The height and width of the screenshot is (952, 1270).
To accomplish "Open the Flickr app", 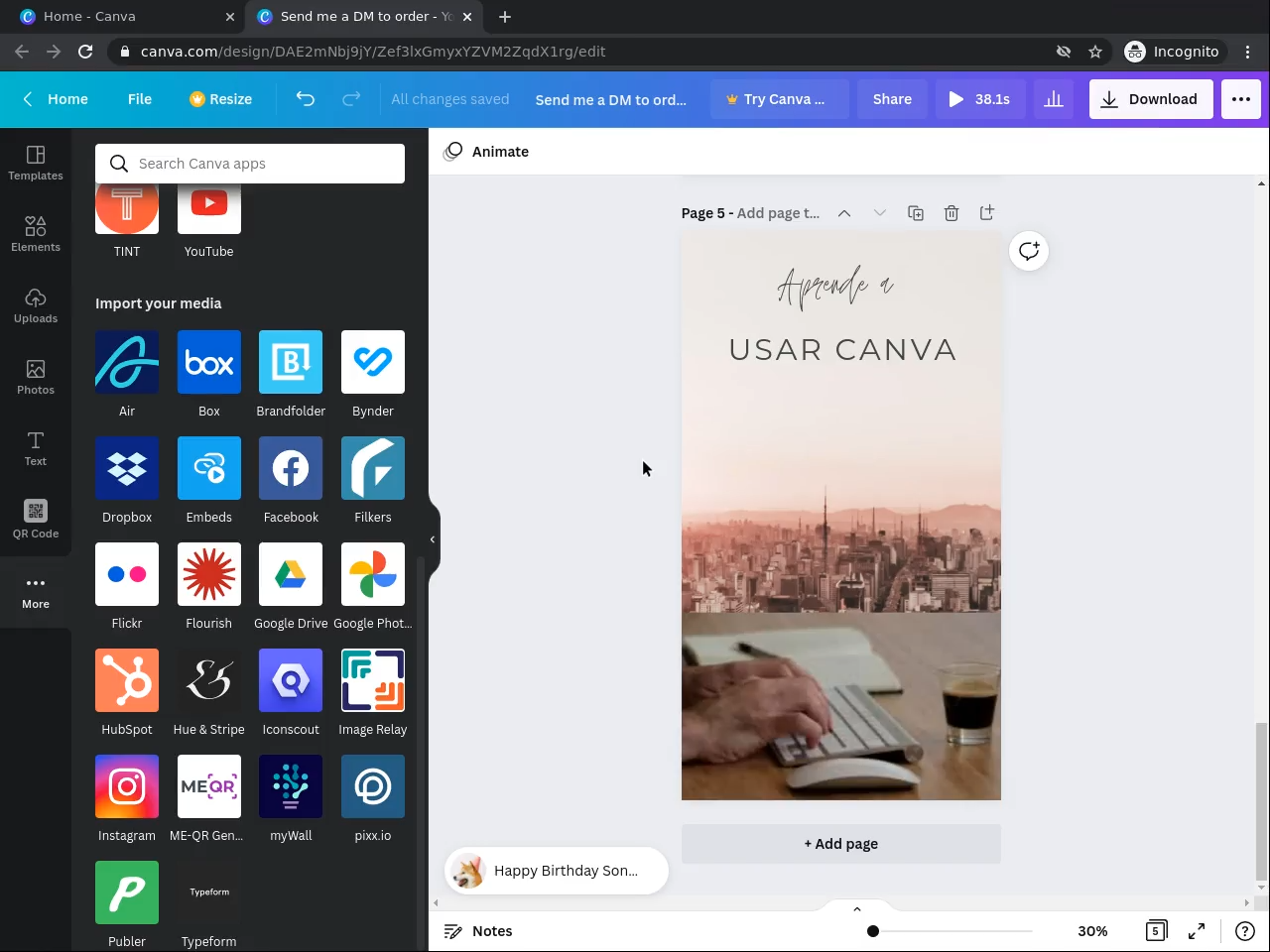I will pyautogui.click(x=127, y=574).
